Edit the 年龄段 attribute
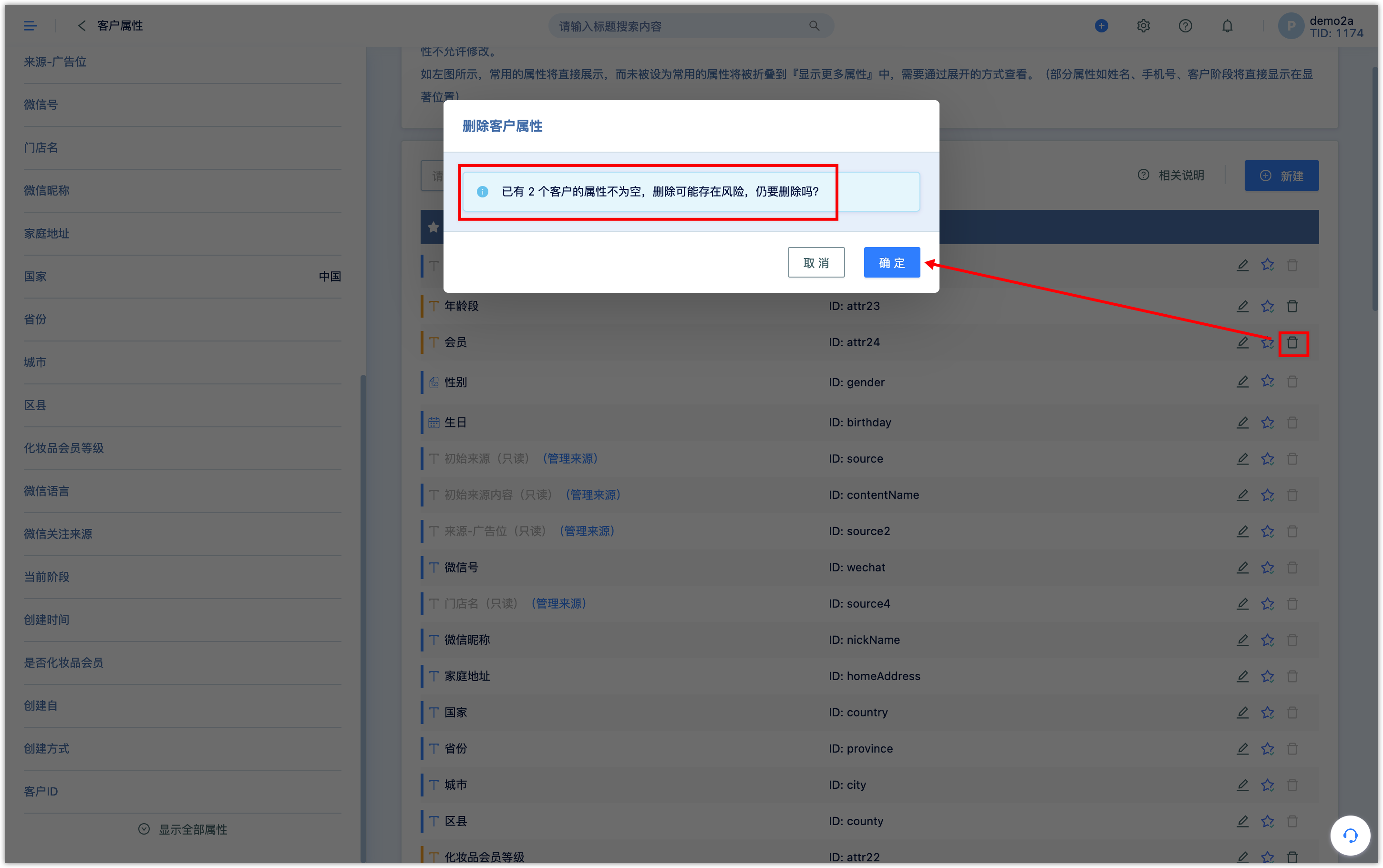The image size is (1383, 868). pos(1242,306)
